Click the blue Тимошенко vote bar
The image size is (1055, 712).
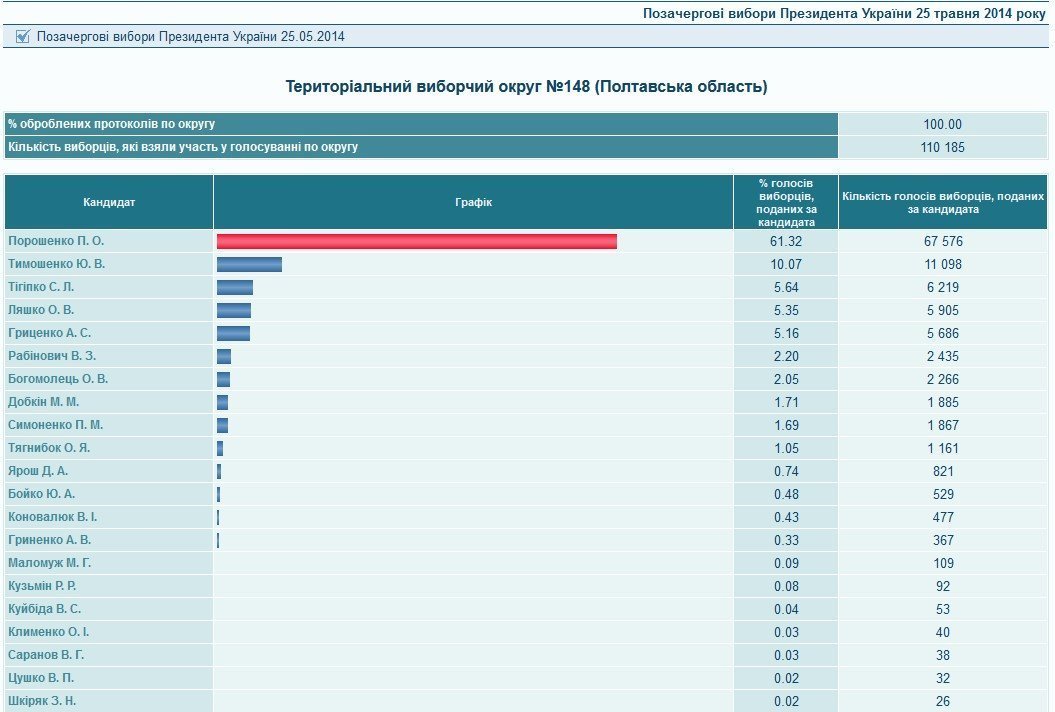(249, 264)
